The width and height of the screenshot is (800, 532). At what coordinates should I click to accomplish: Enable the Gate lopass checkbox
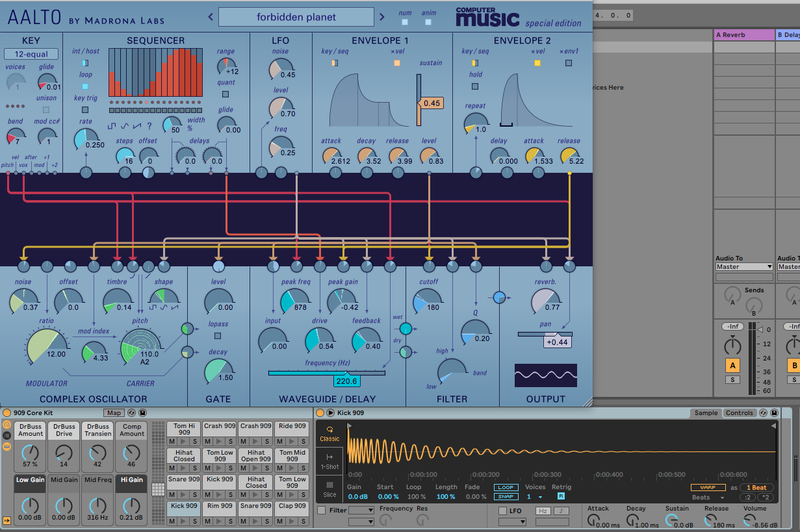(x=218, y=336)
